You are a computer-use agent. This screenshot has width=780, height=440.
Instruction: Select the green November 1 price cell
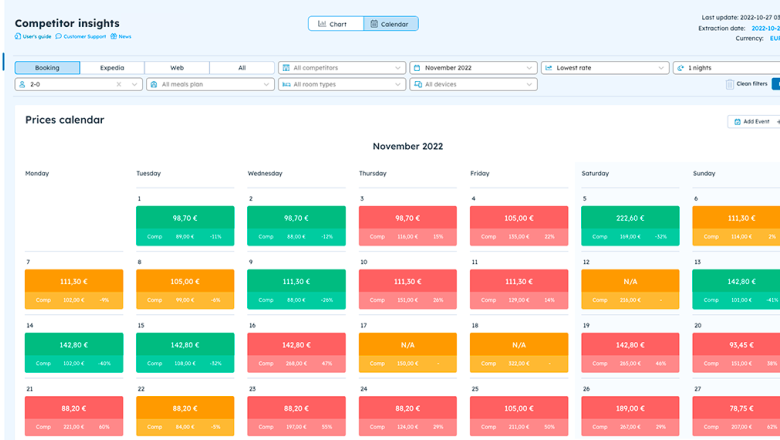(185, 225)
